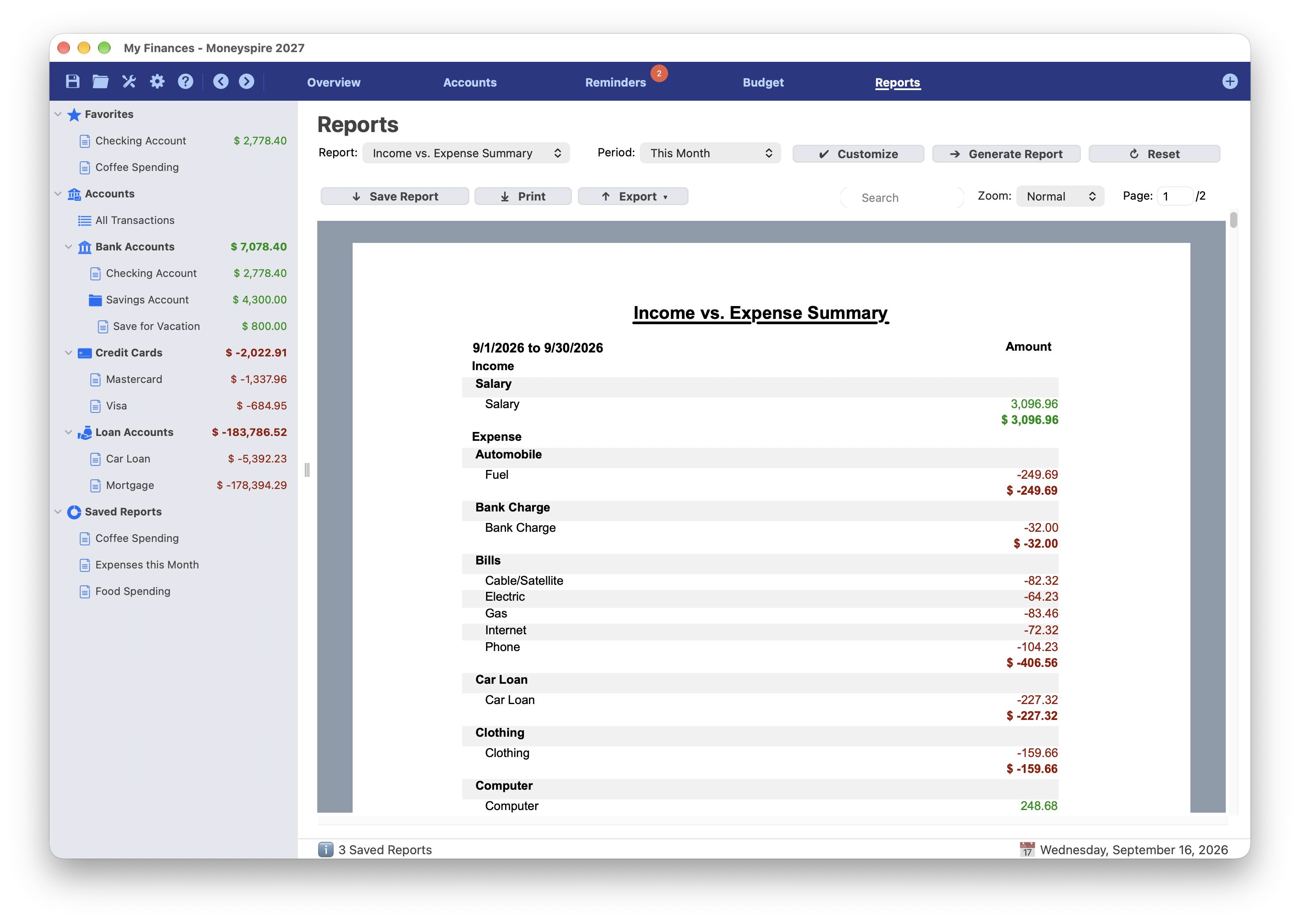Open the Report type dropdown
The width and height of the screenshot is (1300, 924).
[466, 153]
